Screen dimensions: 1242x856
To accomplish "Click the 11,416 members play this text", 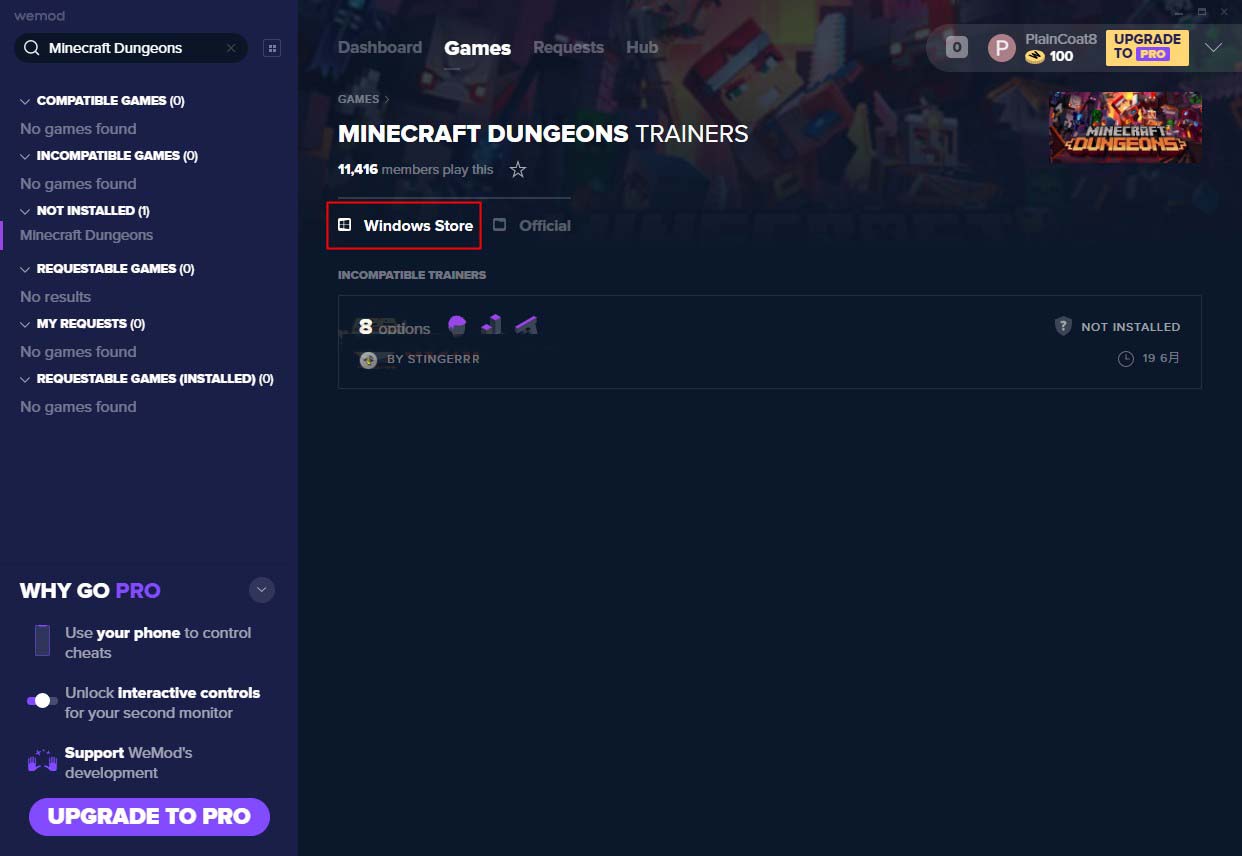I will point(416,169).
